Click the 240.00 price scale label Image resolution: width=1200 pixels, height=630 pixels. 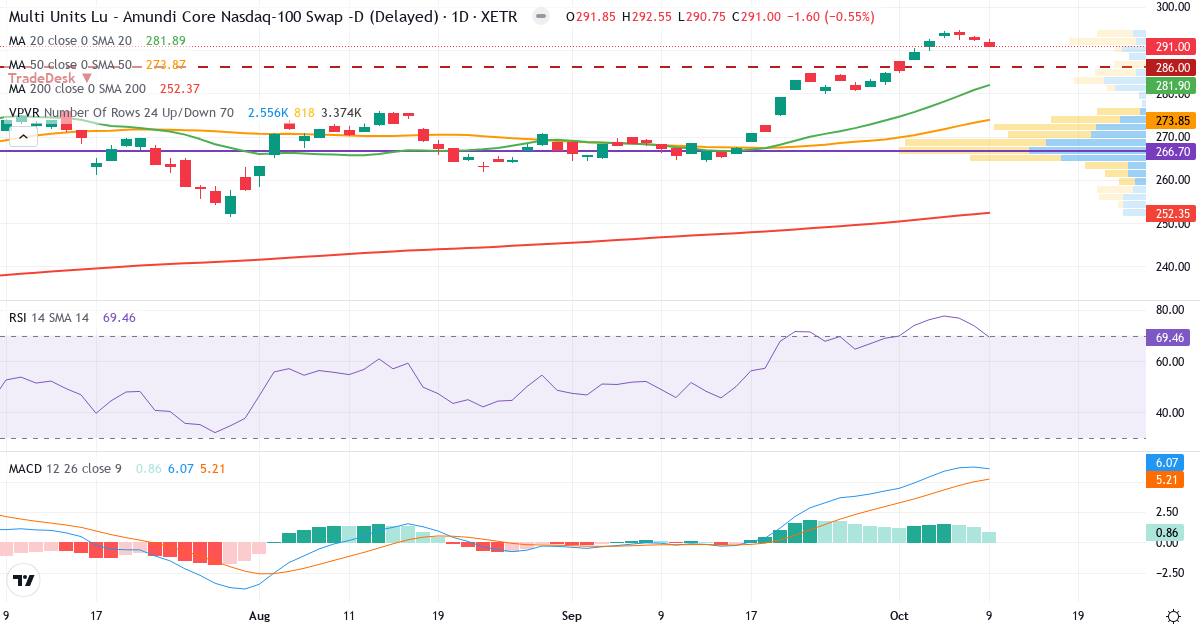[1171, 267]
